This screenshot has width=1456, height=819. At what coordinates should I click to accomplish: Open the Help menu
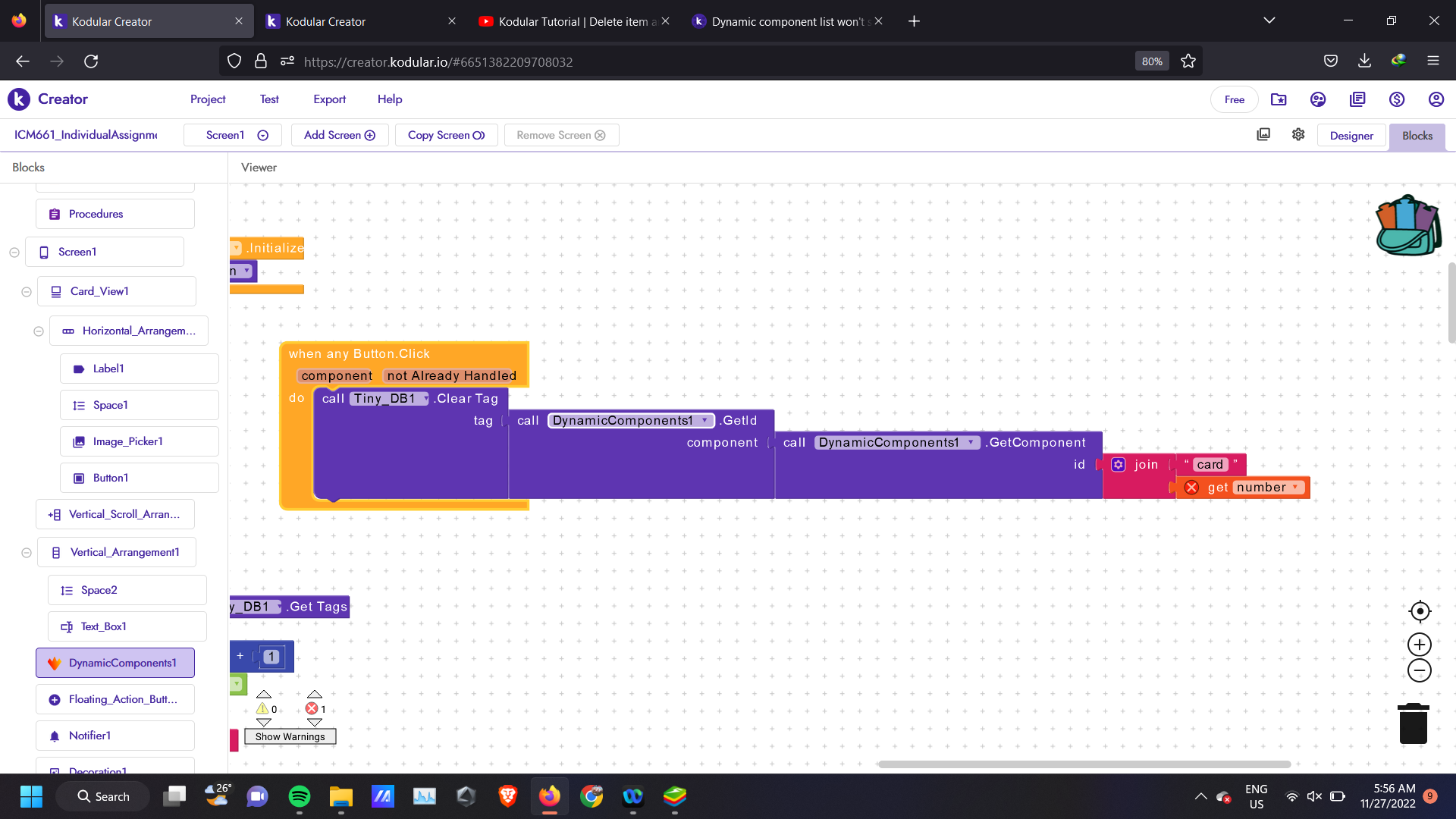pyautogui.click(x=390, y=99)
